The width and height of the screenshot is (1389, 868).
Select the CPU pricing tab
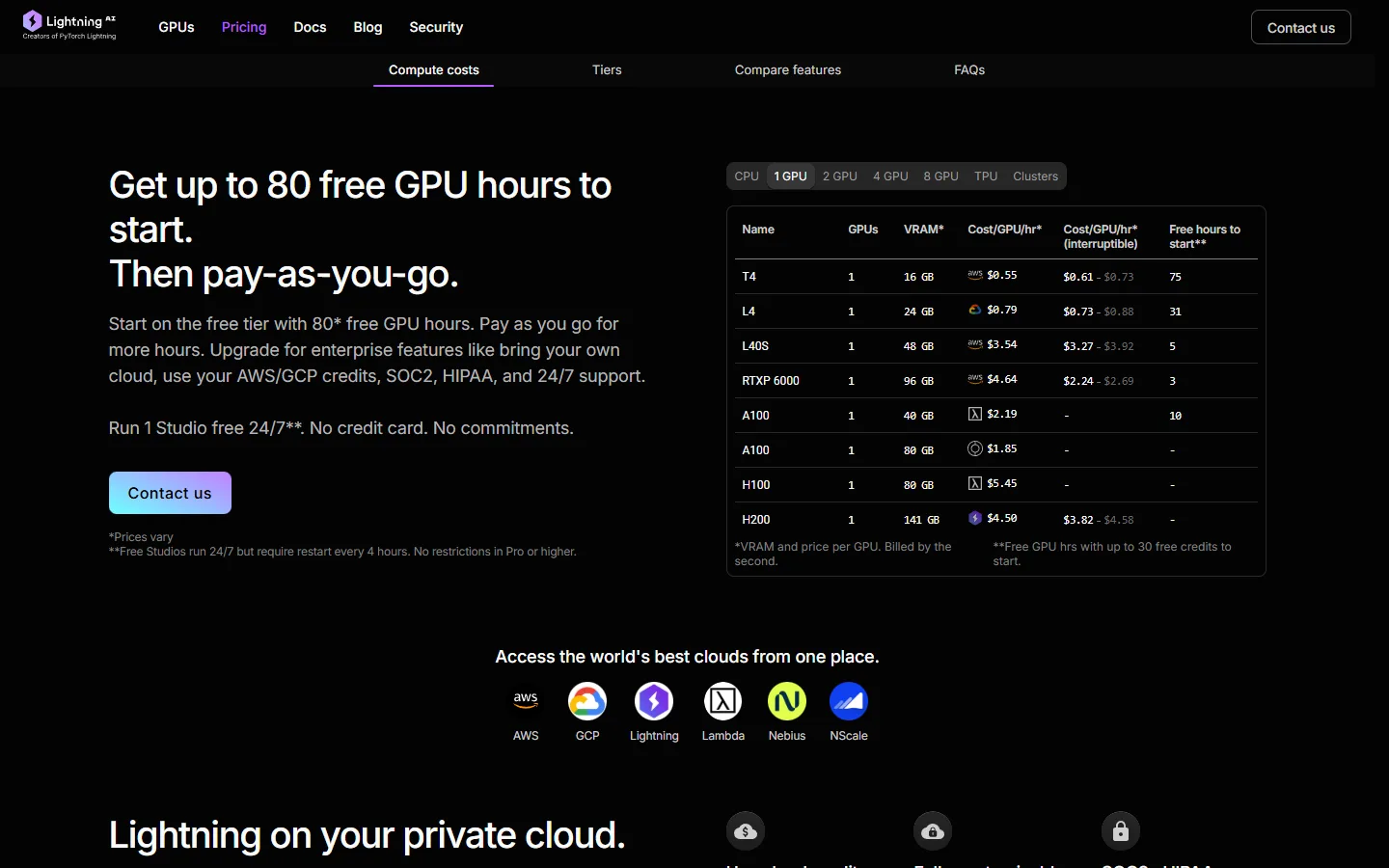(x=747, y=176)
